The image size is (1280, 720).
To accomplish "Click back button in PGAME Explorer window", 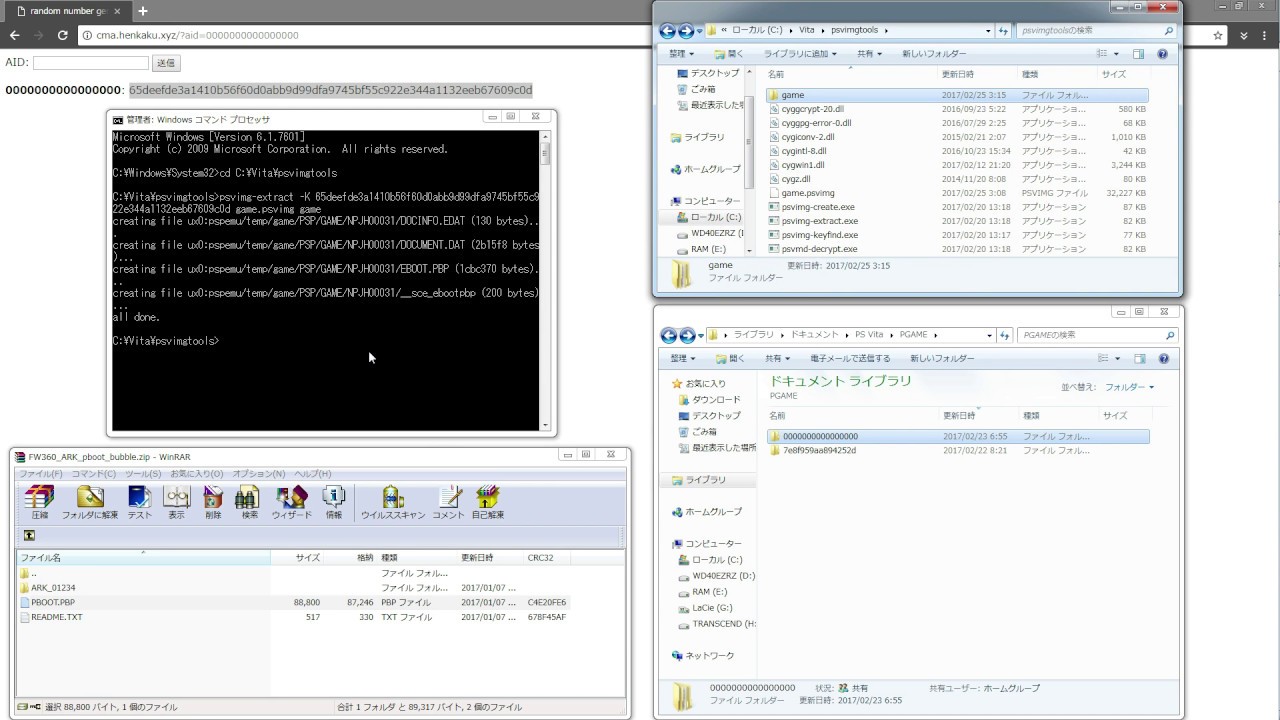I will click(x=668, y=335).
